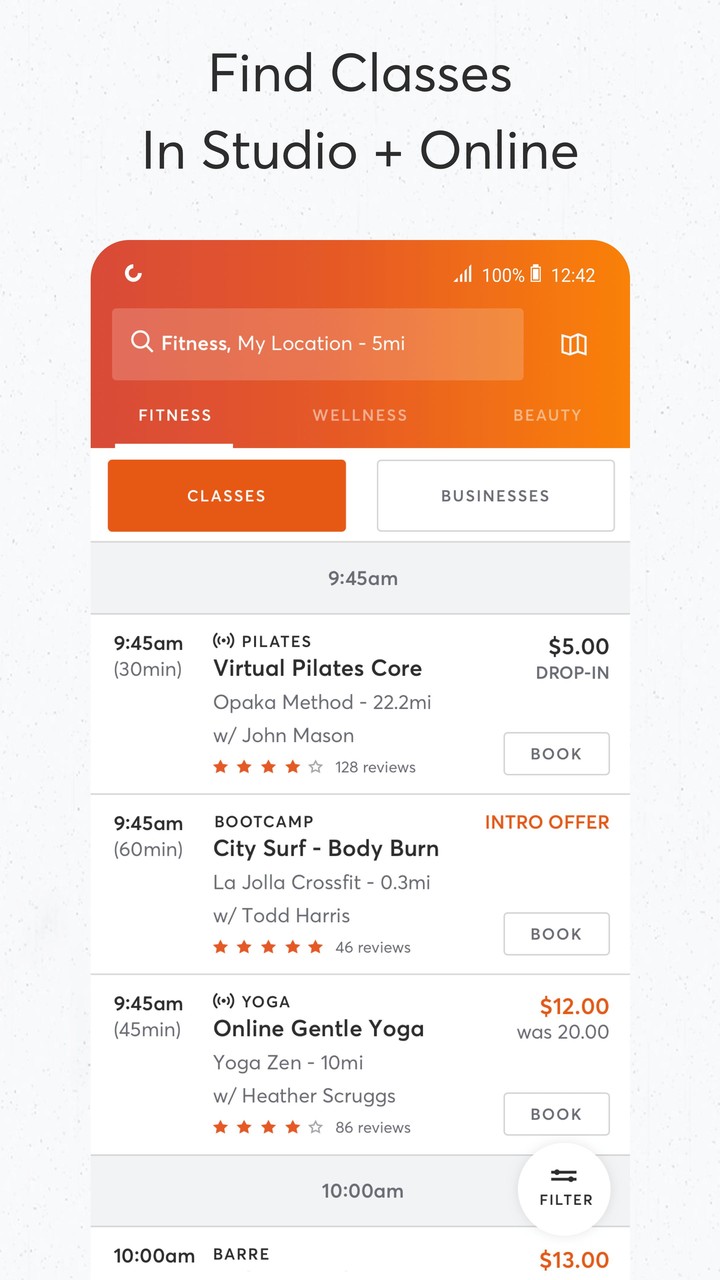Open the map view icon

574,344
